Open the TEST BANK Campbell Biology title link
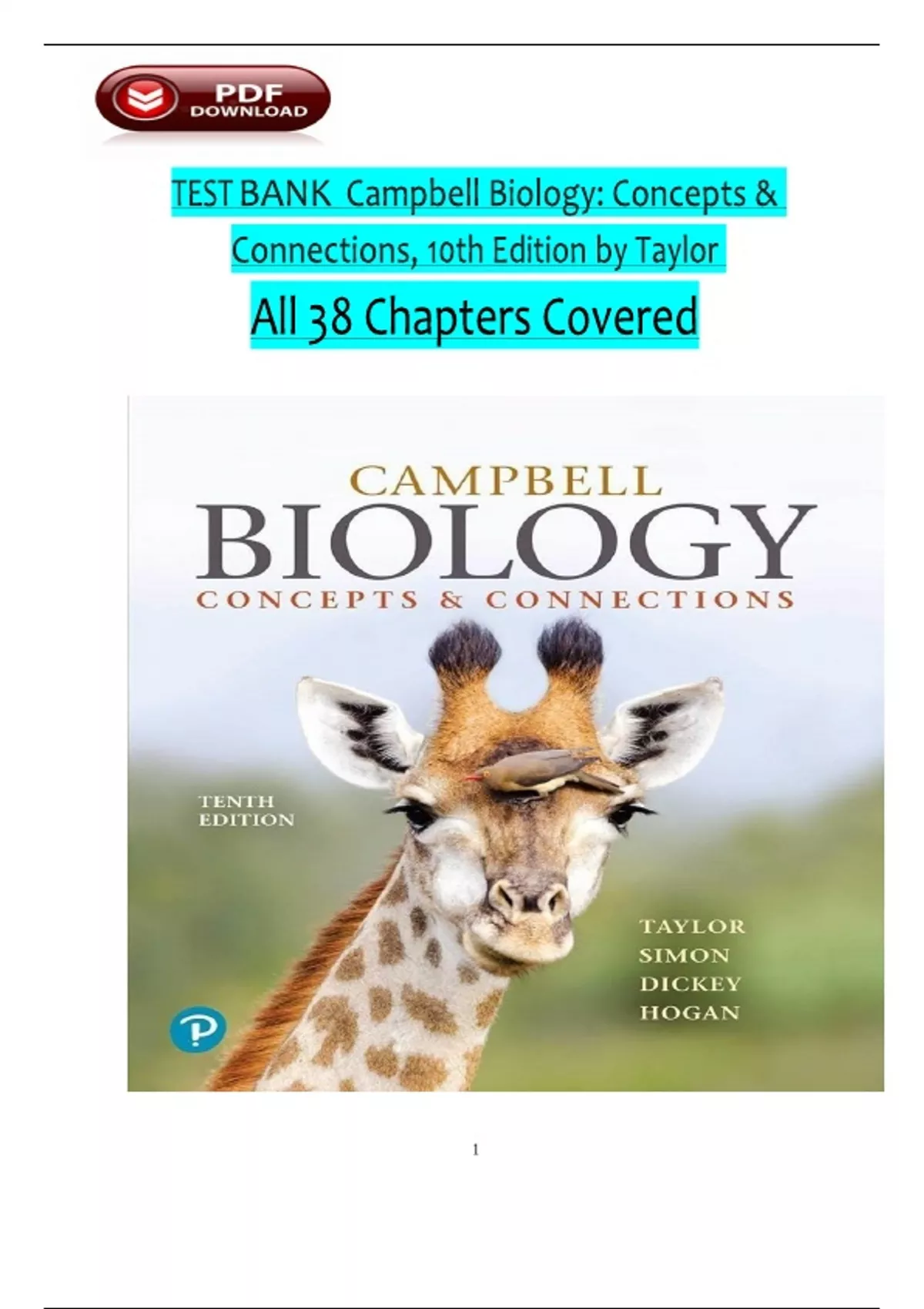Viewport: 924px width, 1309px height. pyautogui.click(x=478, y=194)
